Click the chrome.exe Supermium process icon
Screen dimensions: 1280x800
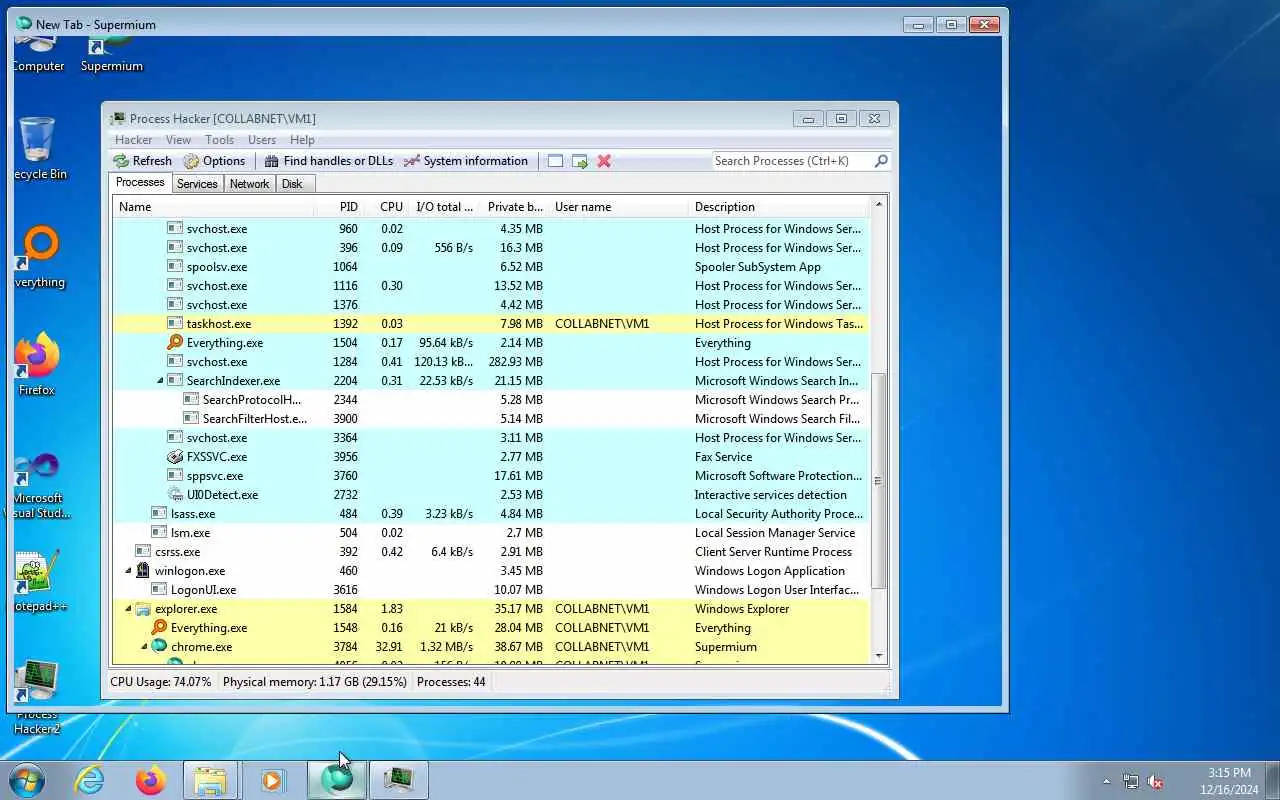(159, 647)
